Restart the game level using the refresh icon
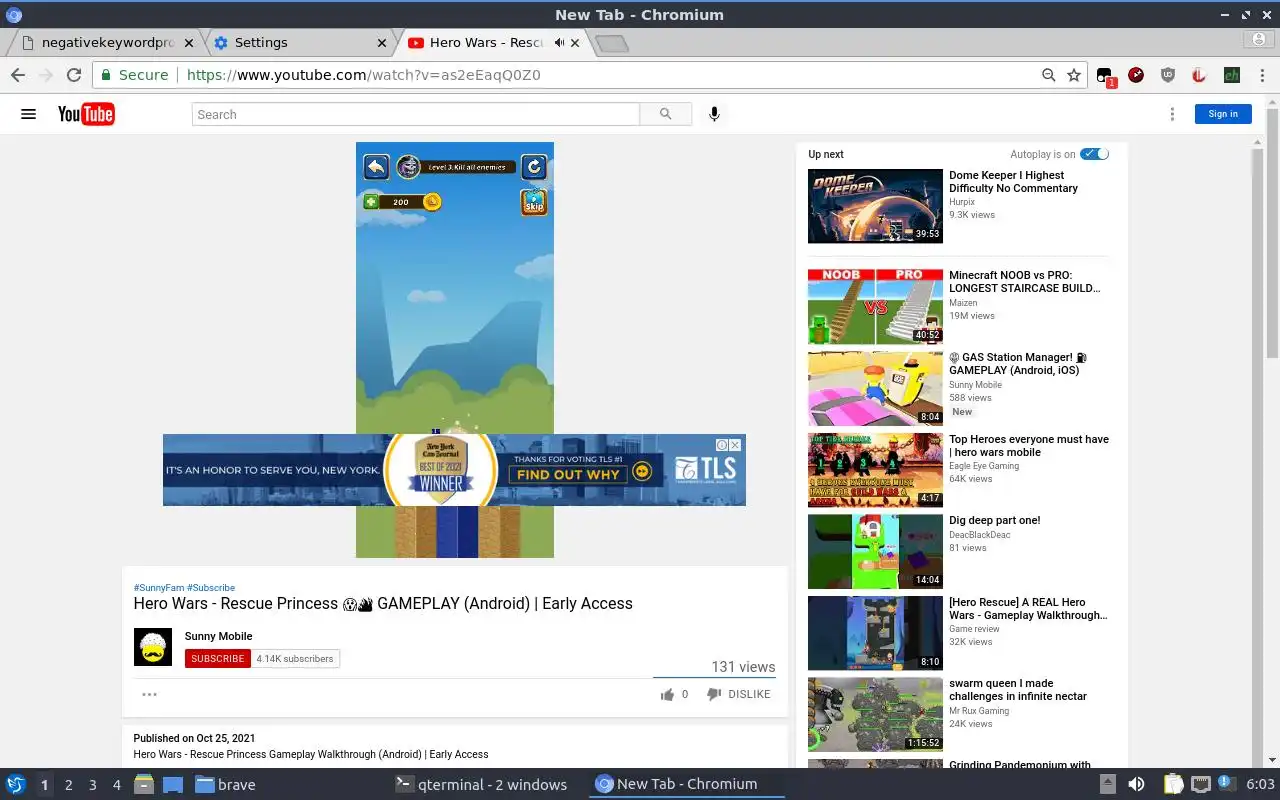 [534, 166]
